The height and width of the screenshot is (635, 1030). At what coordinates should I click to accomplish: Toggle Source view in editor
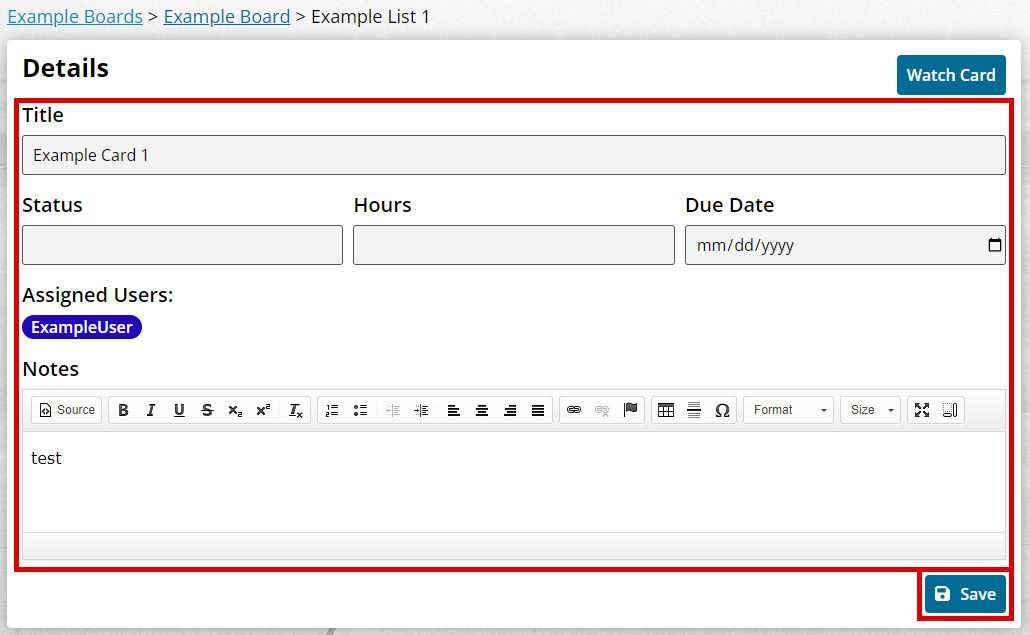[67, 410]
